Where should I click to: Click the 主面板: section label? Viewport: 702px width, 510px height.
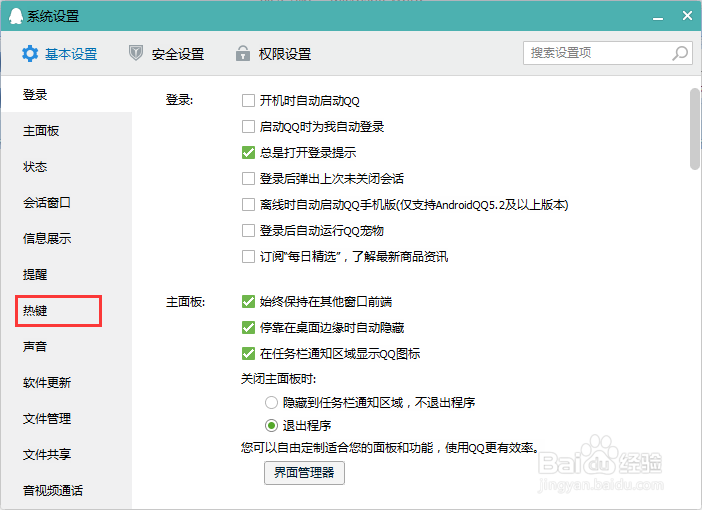(185, 302)
